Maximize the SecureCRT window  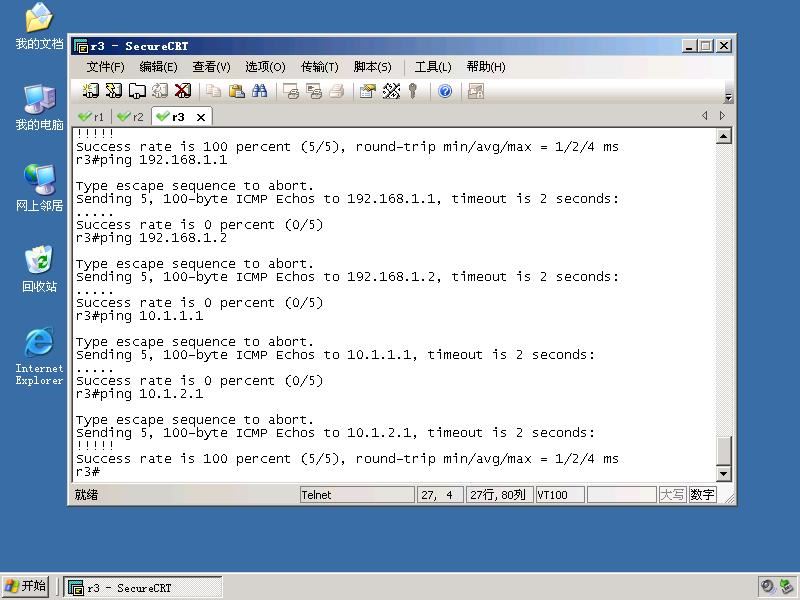[x=706, y=46]
